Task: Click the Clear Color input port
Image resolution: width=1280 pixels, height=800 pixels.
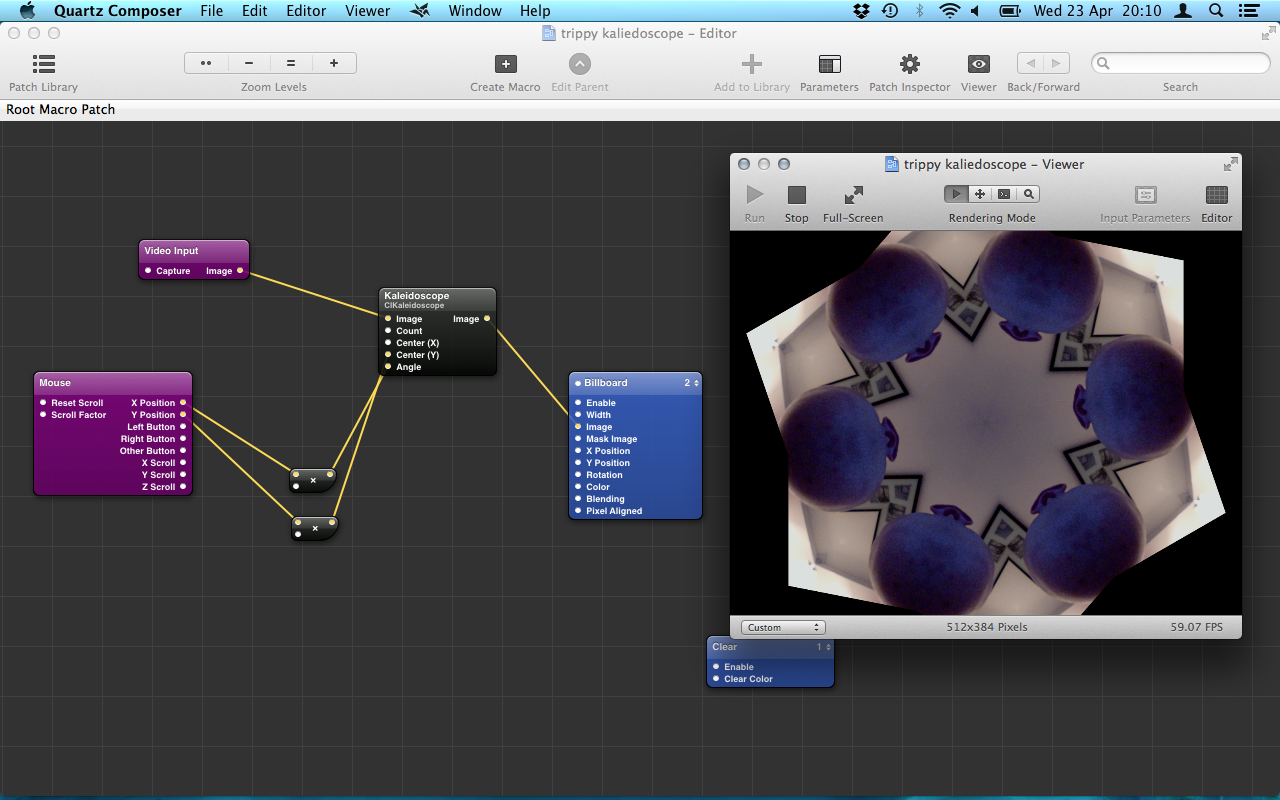Action: 716,679
